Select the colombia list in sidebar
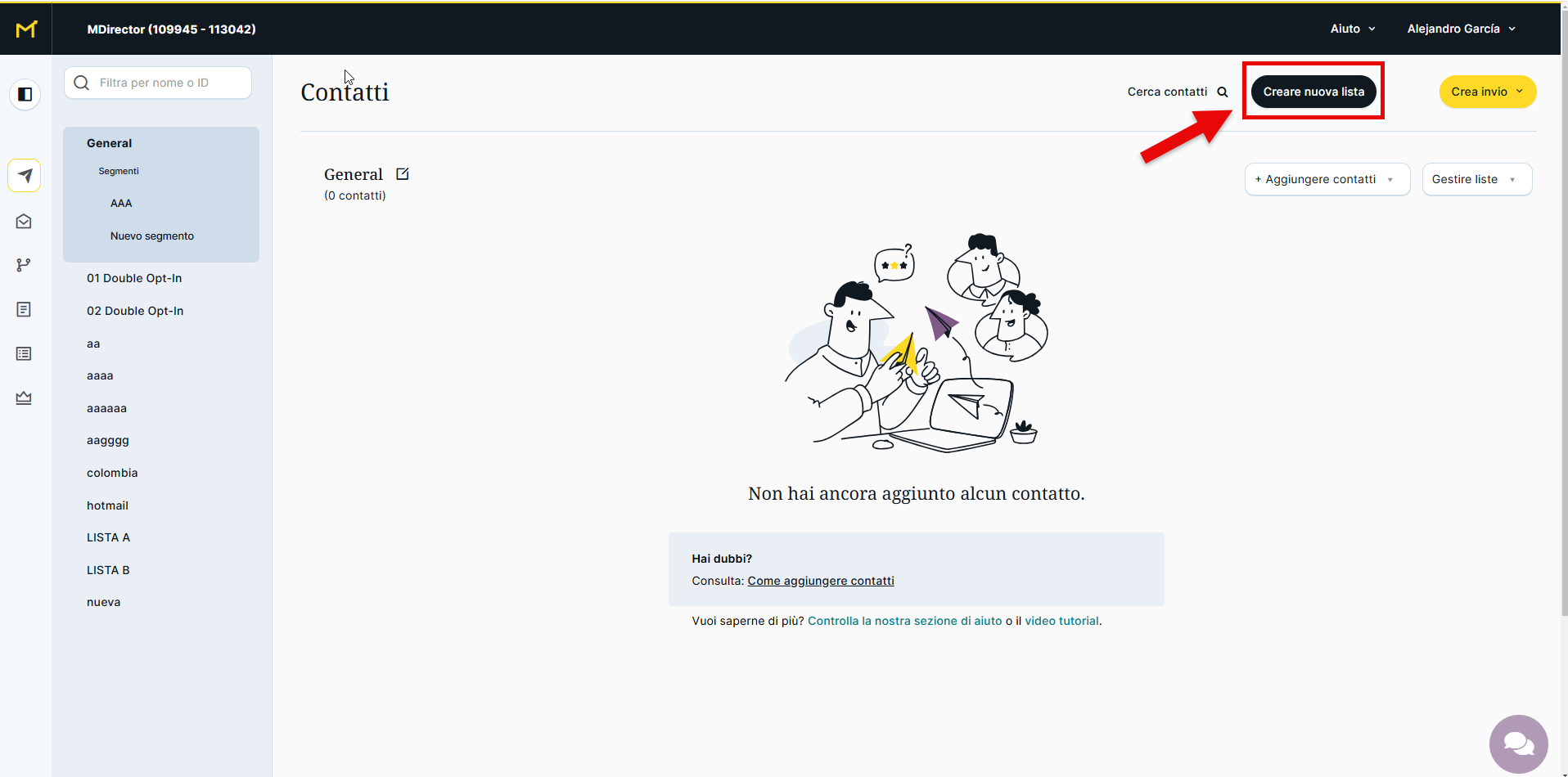 coord(112,473)
